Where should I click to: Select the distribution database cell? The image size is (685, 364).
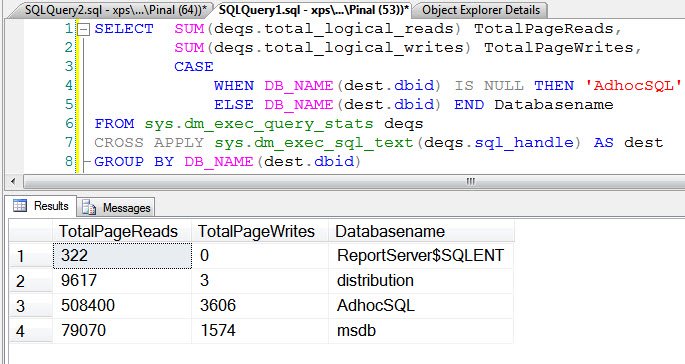point(421,281)
